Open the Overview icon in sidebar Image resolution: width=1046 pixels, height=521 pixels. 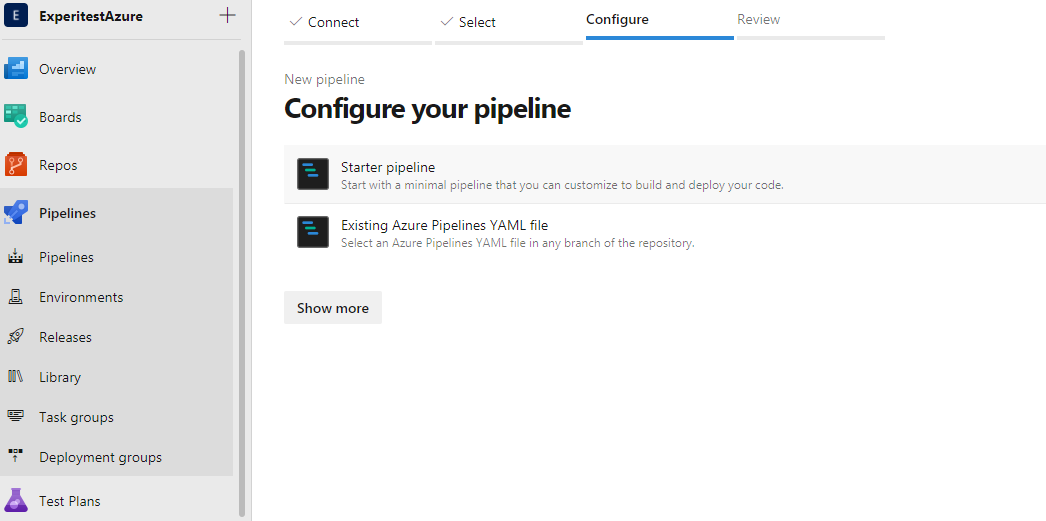[16, 69]
